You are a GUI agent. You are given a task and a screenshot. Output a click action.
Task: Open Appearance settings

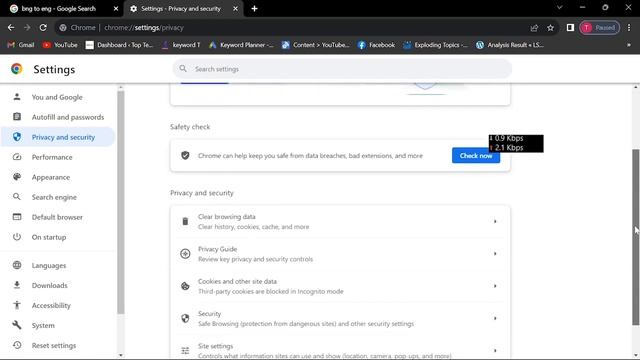tap(57, 177)
